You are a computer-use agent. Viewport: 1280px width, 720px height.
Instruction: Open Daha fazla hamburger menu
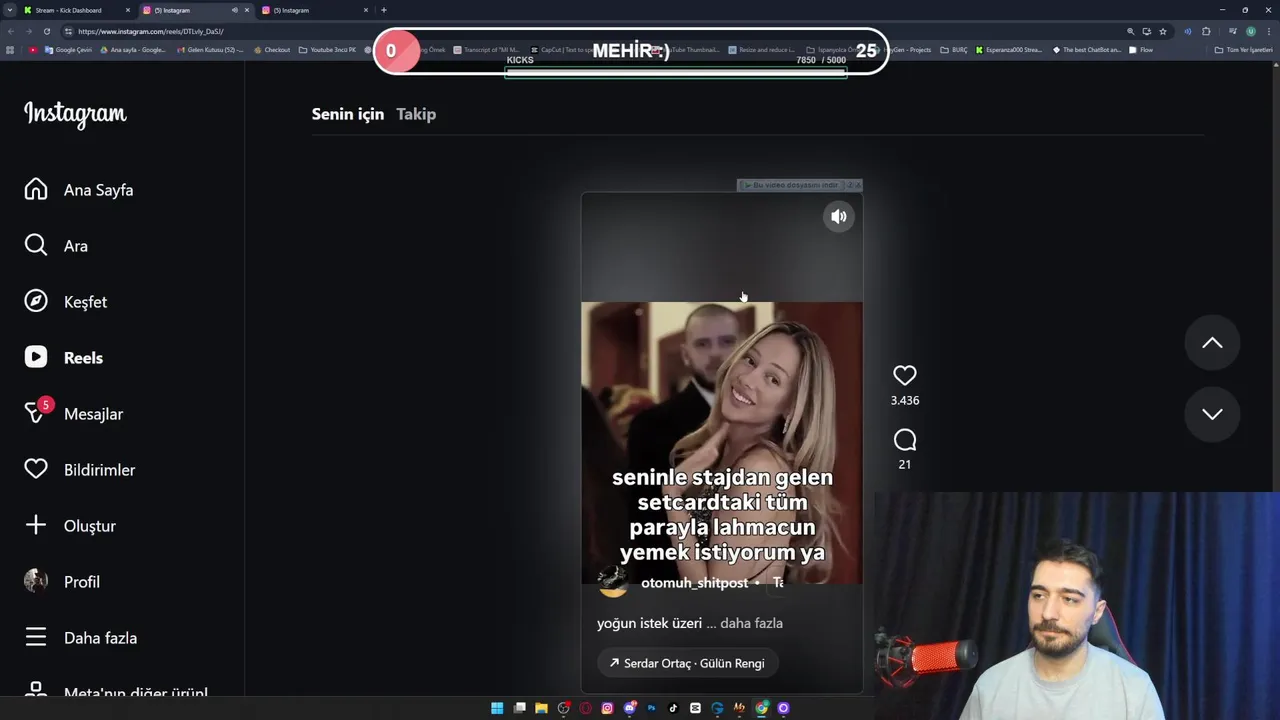click(x=36, y=637)
